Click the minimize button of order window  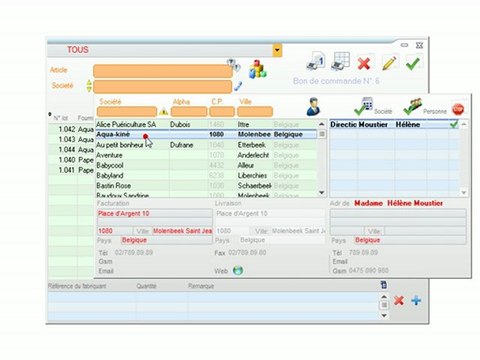pyautogui.click(x=404, y=45)
